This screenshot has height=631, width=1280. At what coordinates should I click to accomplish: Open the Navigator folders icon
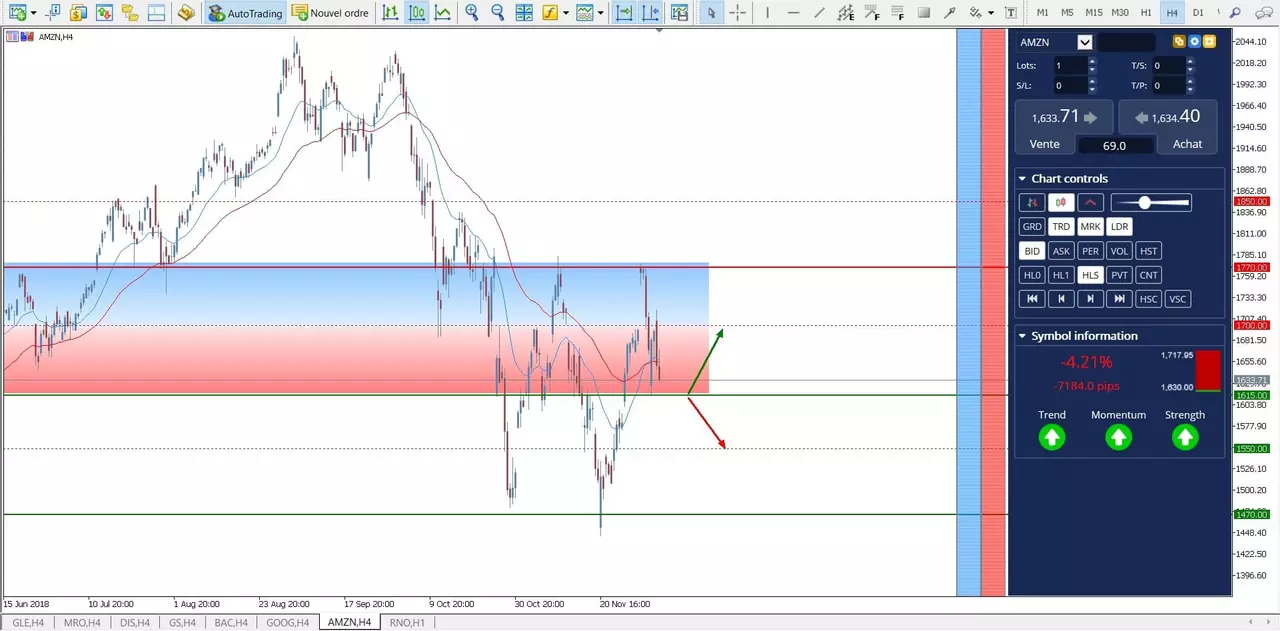point(130,13)
